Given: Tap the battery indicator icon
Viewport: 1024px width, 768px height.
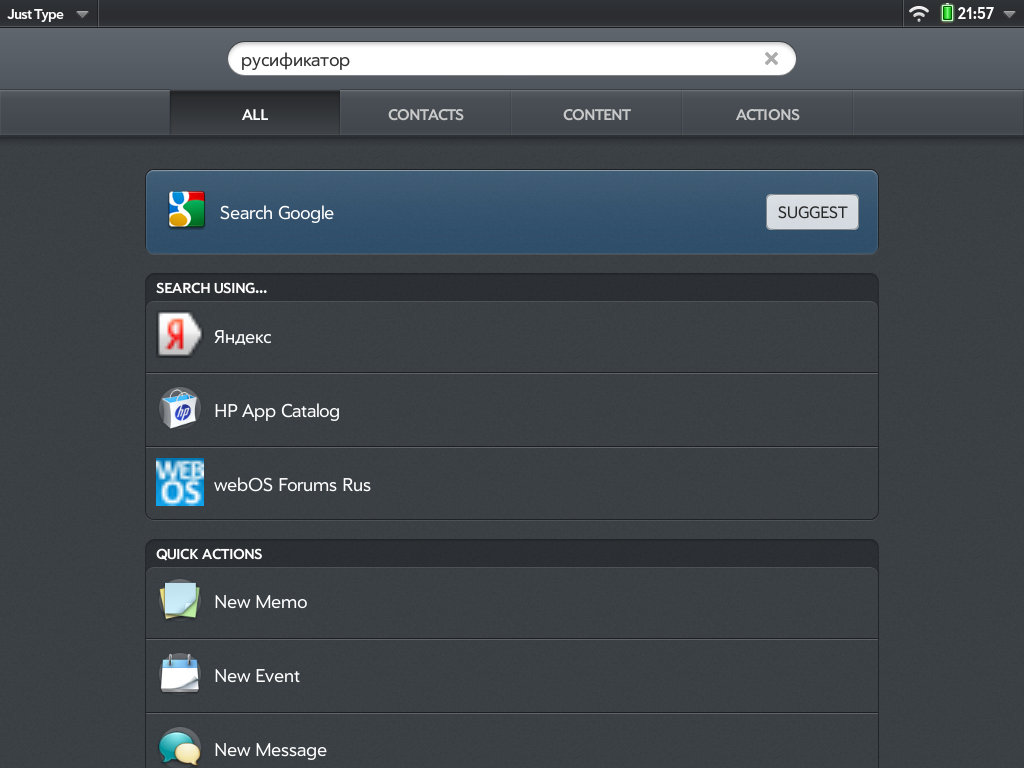Looking at the screenshot, I should tap(947, 13).
